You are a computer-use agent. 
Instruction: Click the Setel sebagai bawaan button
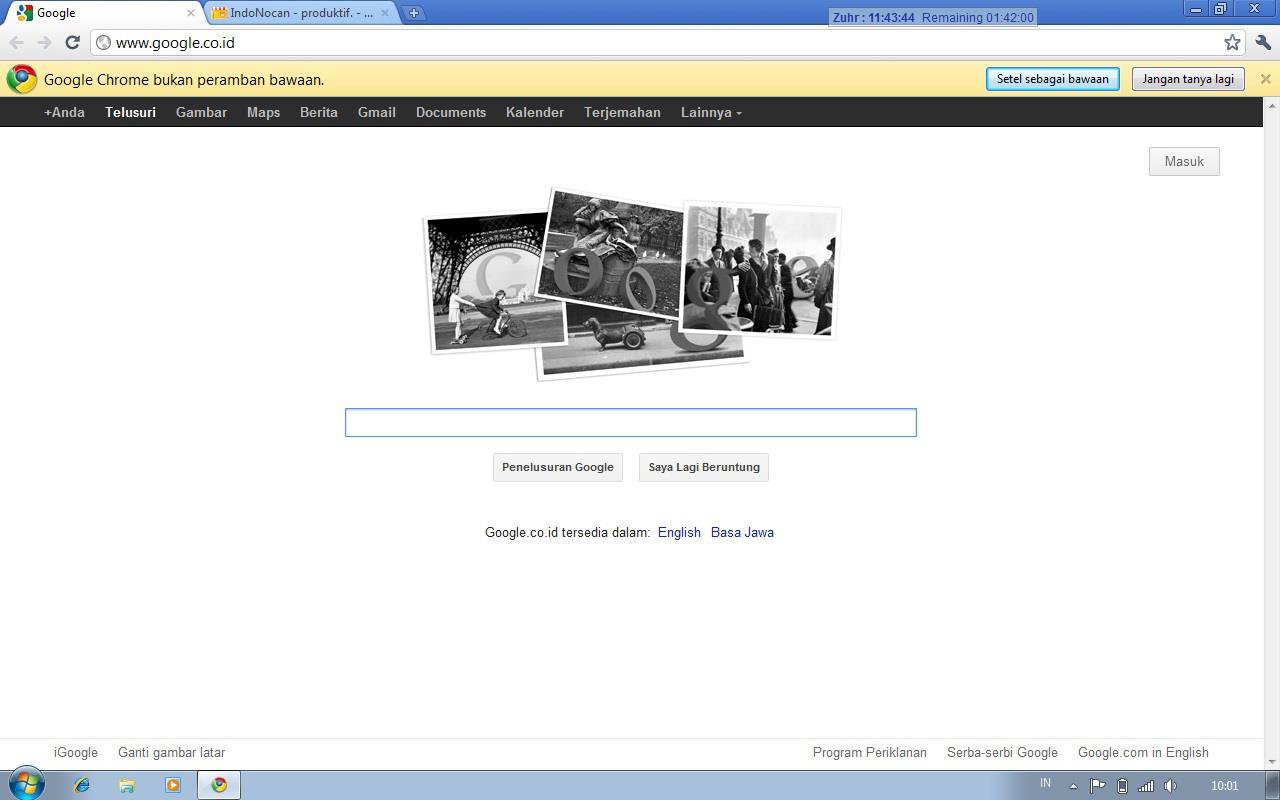click(1052, 79)
